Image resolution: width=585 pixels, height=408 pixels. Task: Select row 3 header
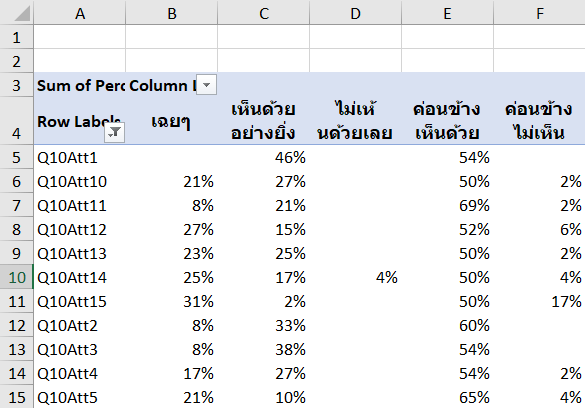tap(16, 85)
